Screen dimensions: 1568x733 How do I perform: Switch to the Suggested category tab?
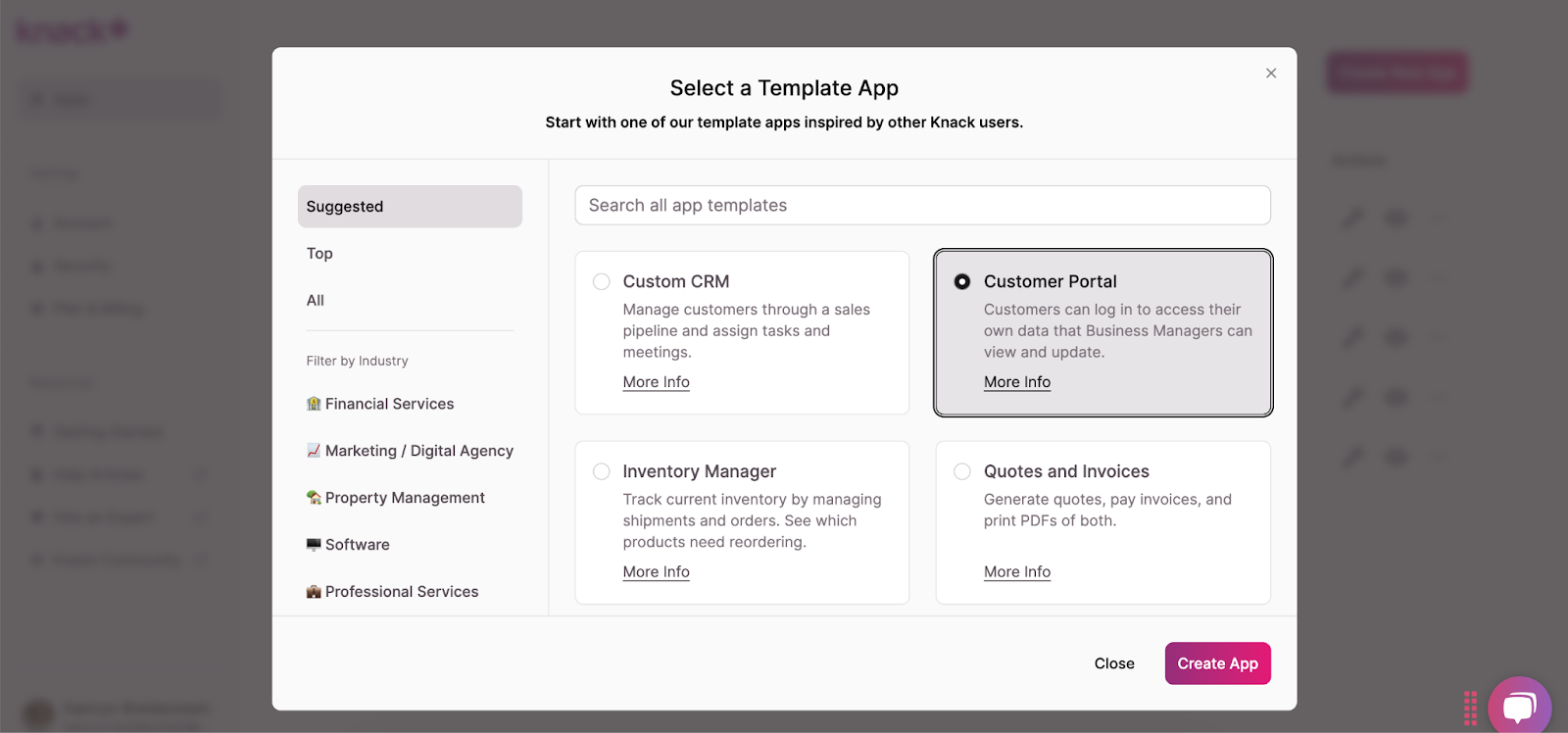tap(410, 207)
